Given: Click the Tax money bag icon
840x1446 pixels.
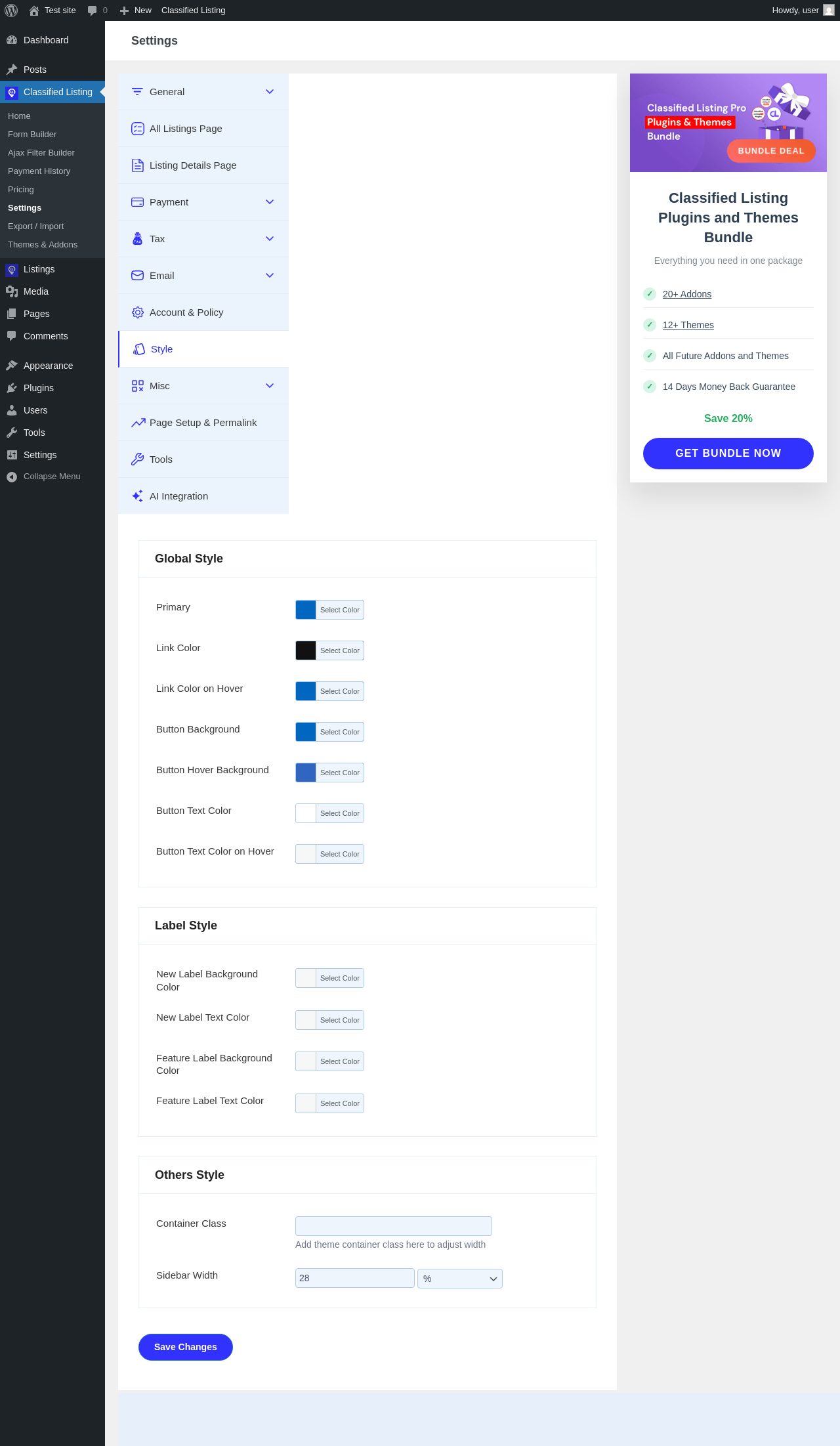Looking at the screenshot, I should click(137, 239).
